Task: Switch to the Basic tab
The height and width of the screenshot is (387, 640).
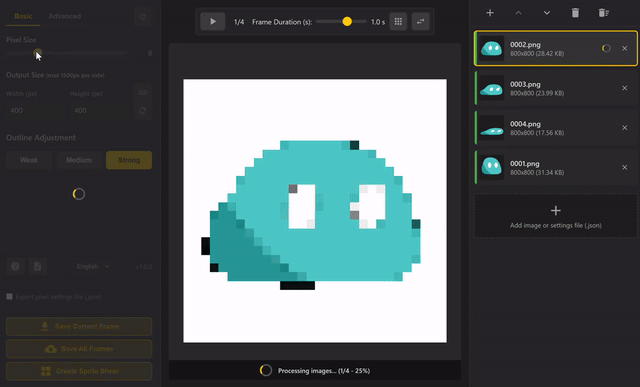Action: tap(23, 16)
